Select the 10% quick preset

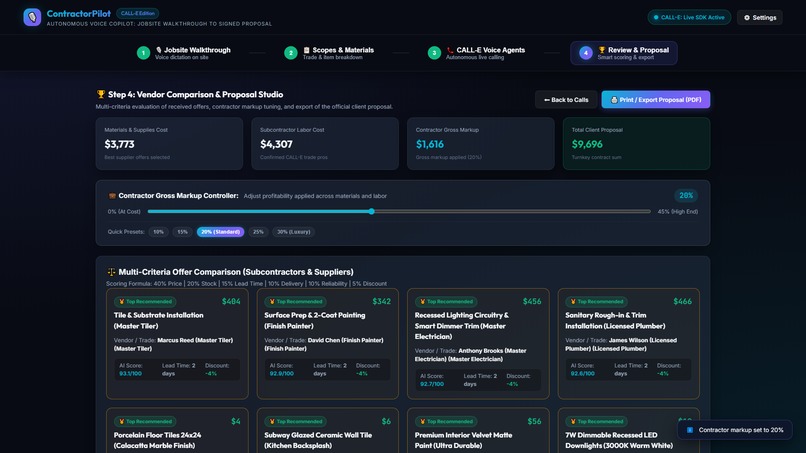coord(158,232)
